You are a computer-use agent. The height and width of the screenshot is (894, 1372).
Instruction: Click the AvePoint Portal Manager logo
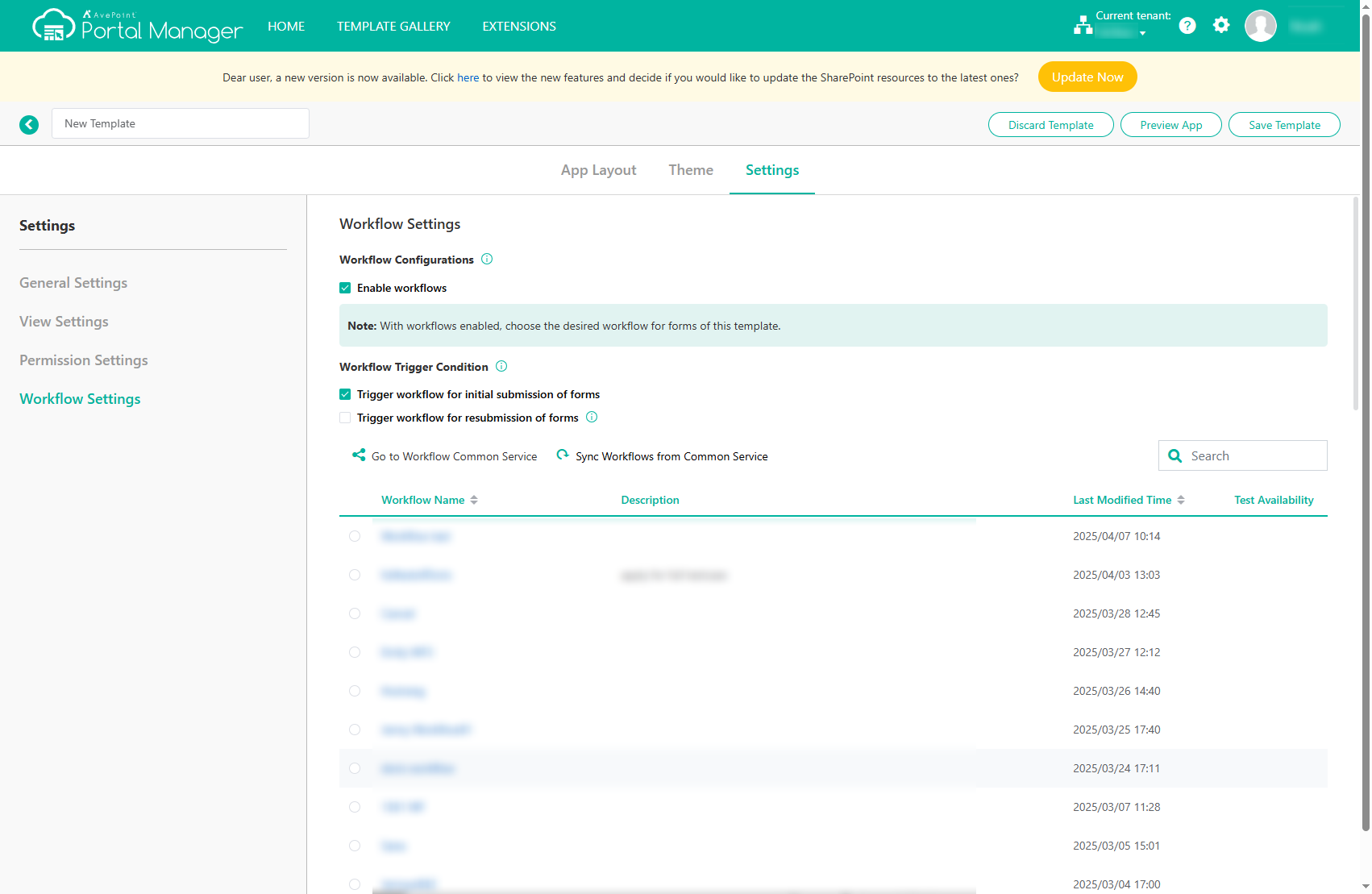click(x=135, y=25)
